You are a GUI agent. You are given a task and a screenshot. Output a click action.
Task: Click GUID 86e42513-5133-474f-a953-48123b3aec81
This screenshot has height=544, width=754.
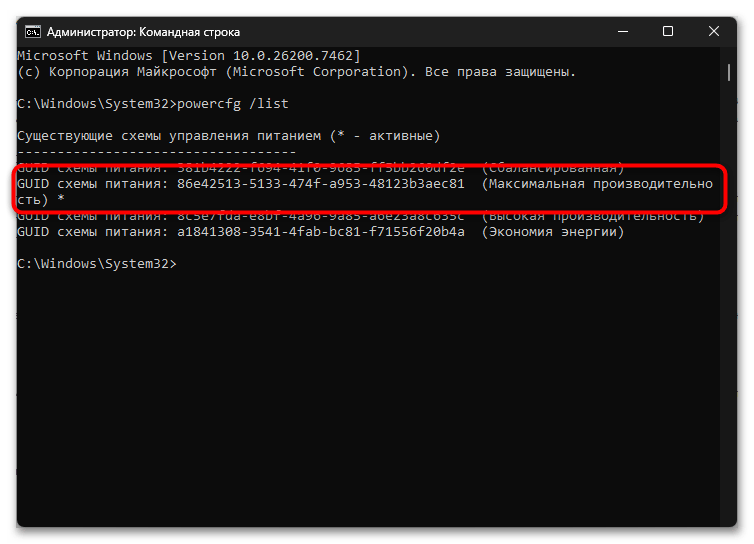point(321,184)
